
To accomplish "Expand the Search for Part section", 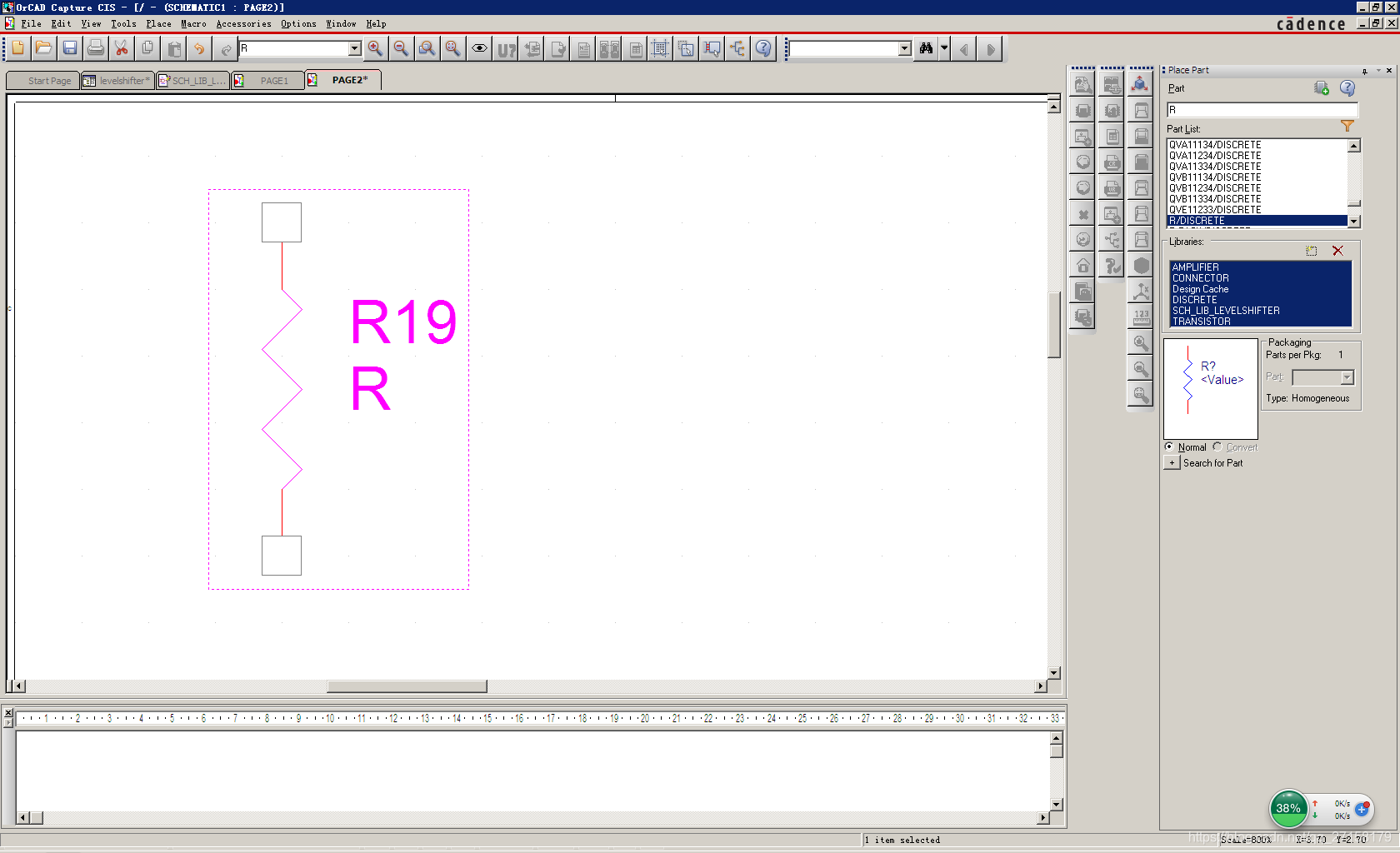I will pyautogui.click(x=1172, y=463).
